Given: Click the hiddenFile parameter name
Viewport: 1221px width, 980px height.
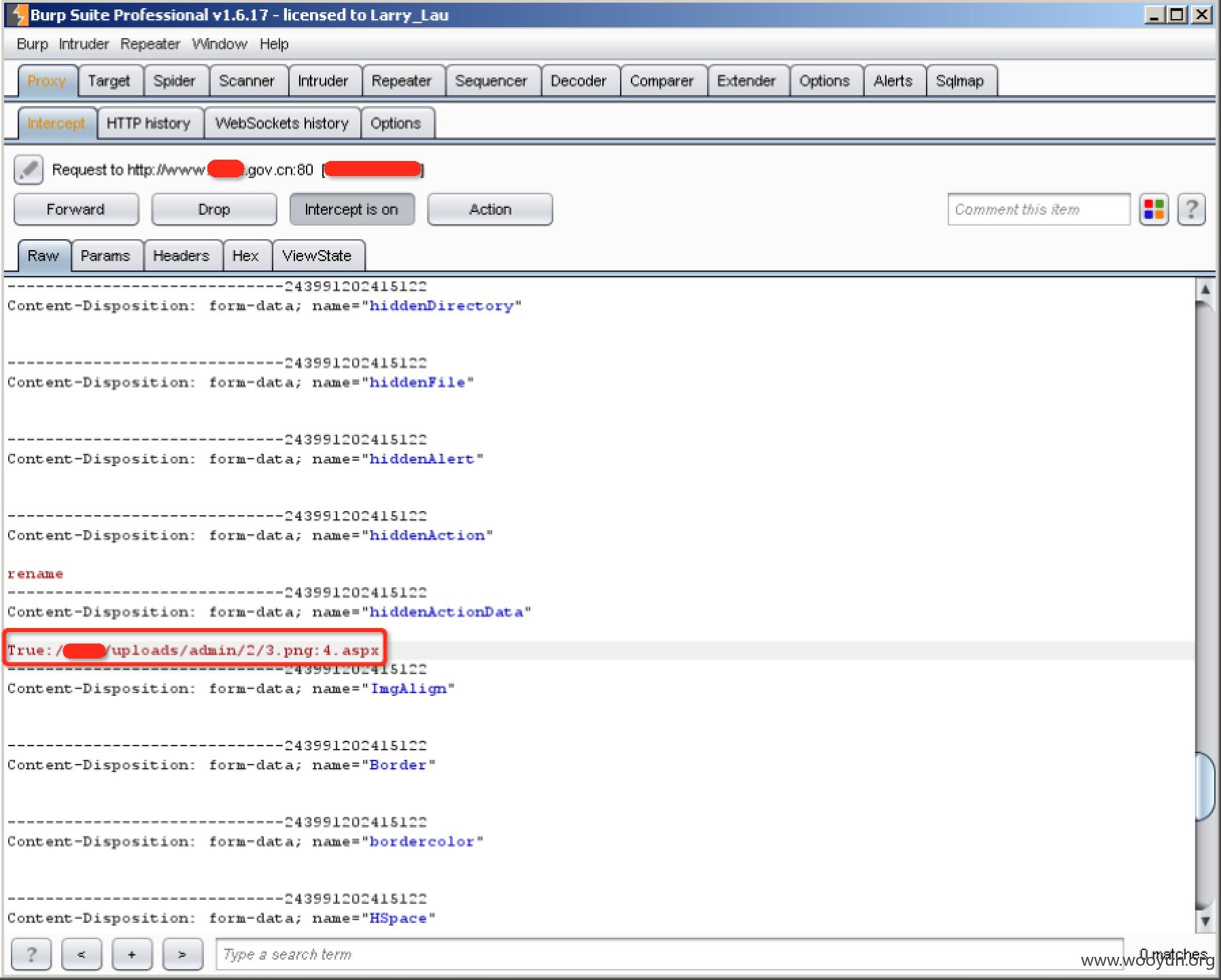Looking at the screenshot, I should point(417,383).
